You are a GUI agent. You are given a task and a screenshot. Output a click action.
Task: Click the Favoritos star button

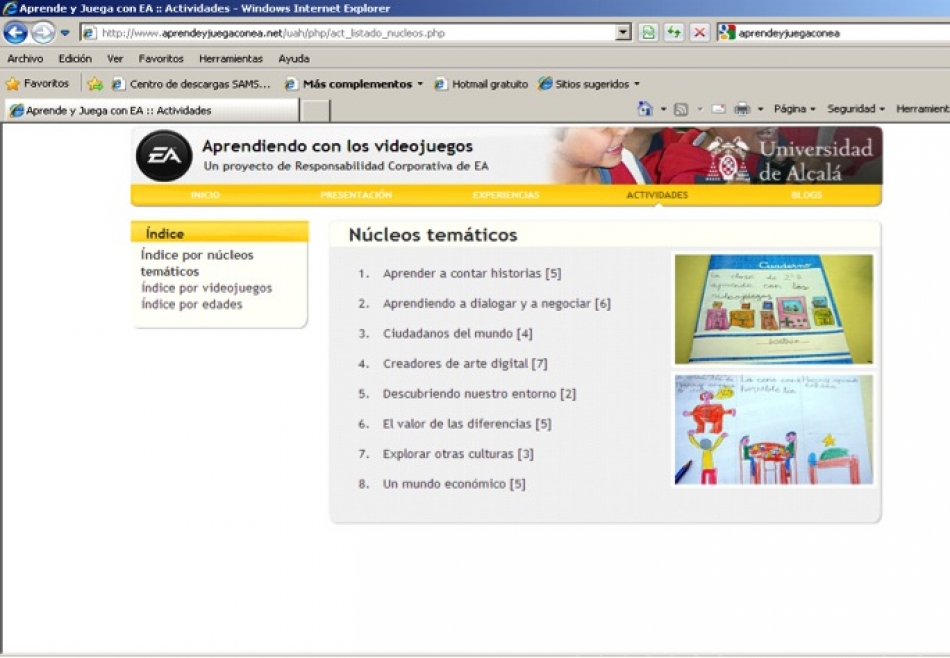[38, 84]
